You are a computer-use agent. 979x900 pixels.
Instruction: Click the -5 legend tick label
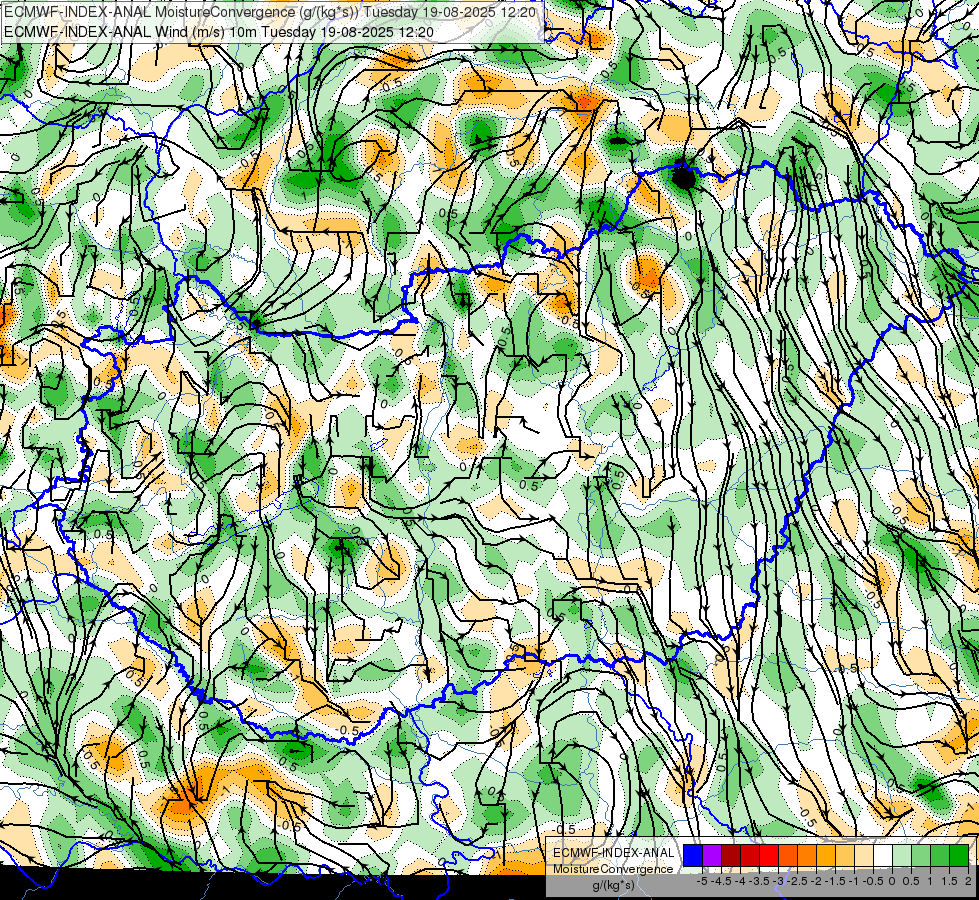pyautogui.click(x=702, y=881)
